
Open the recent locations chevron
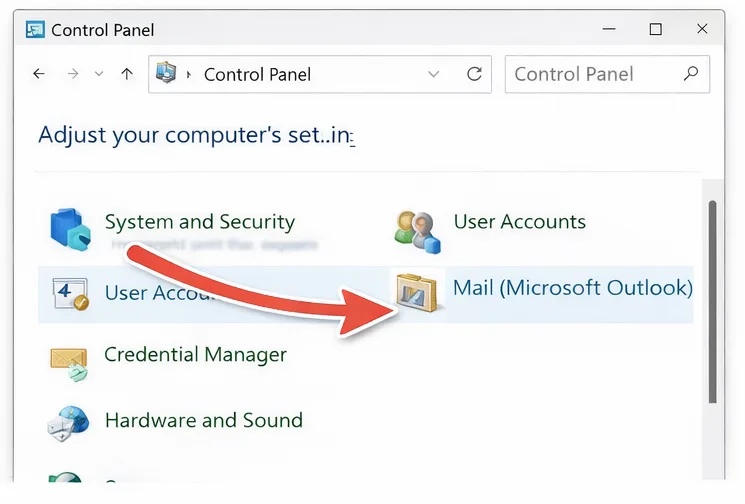click(x=98, y=74)
